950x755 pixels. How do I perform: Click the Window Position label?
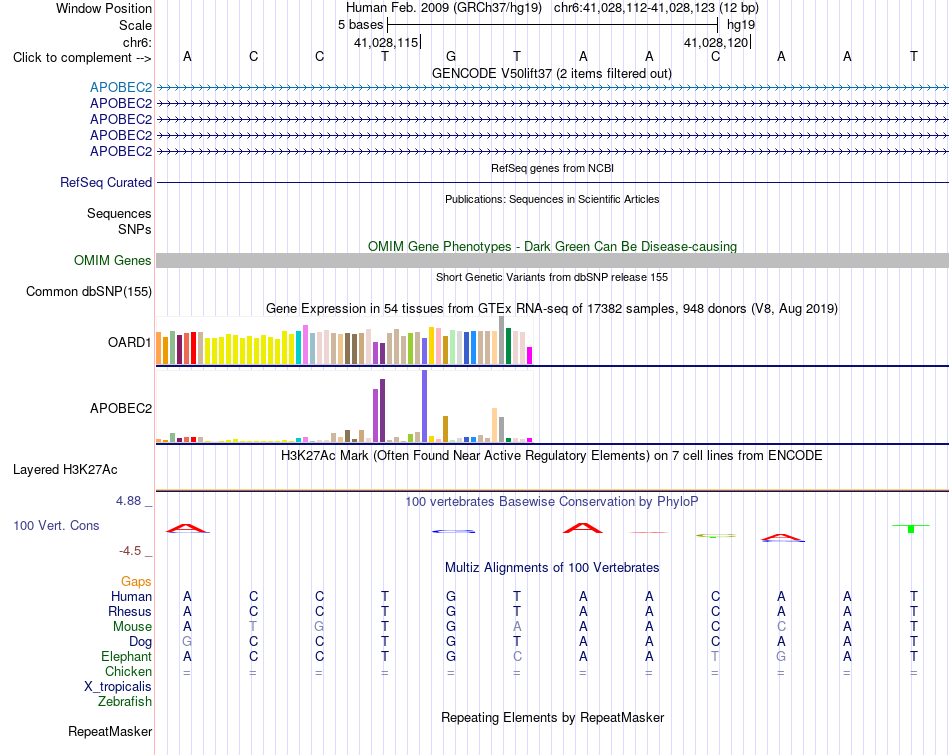click(104, 8)
